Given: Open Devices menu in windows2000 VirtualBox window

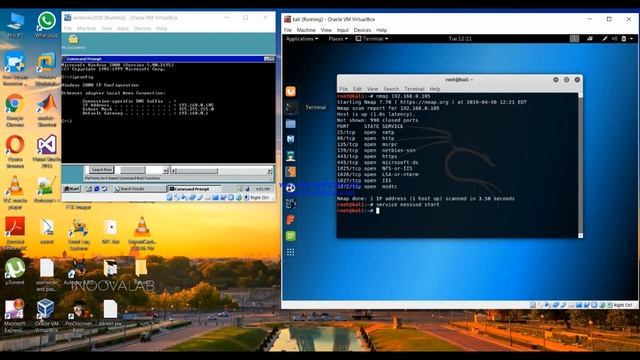Looking at the screenshot, I should (142, 29).
